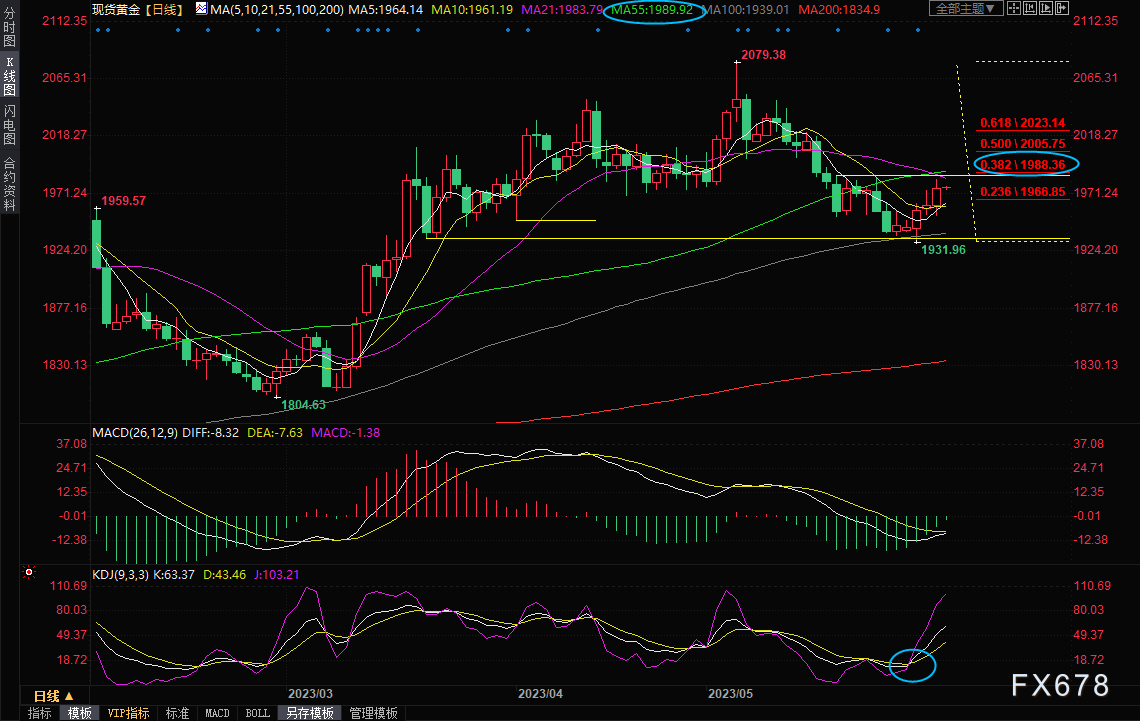The width and height of the screenshot is (1140, 721).
Task: Apply the 标准 template
Action: click(x=177, y=713)
